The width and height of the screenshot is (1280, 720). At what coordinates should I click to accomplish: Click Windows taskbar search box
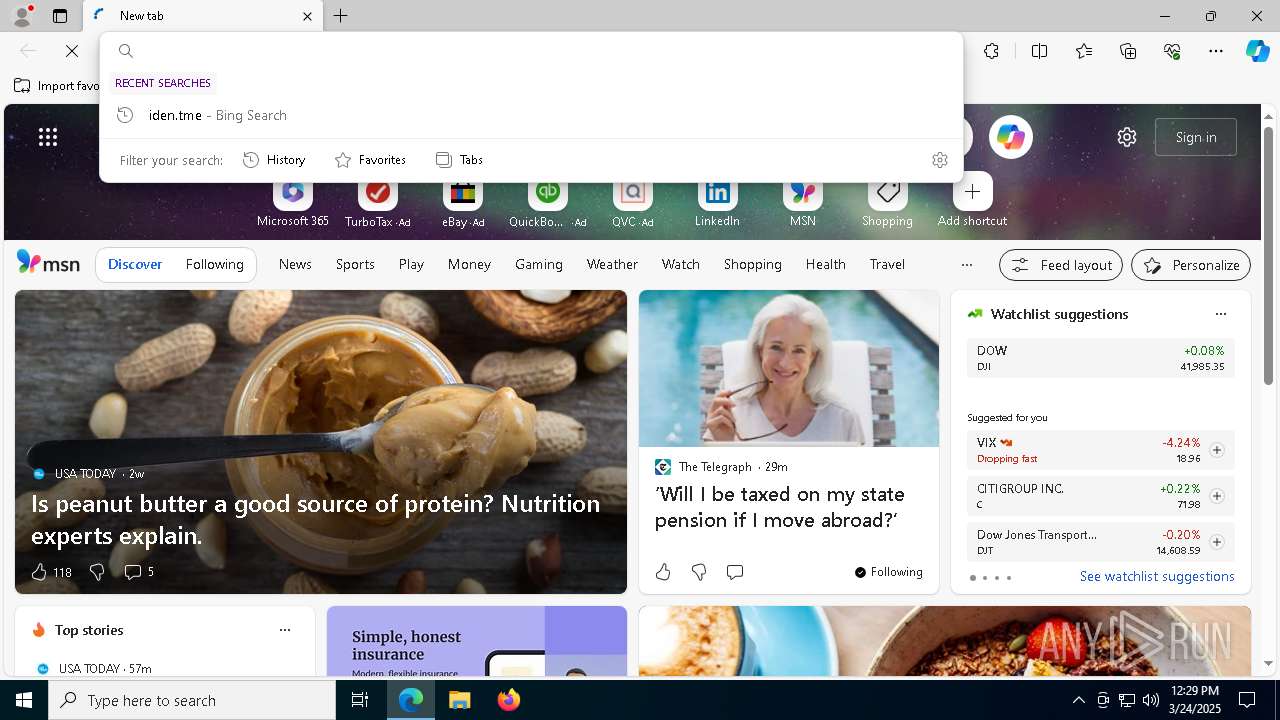pyautogui.click(x=192, y=700)
